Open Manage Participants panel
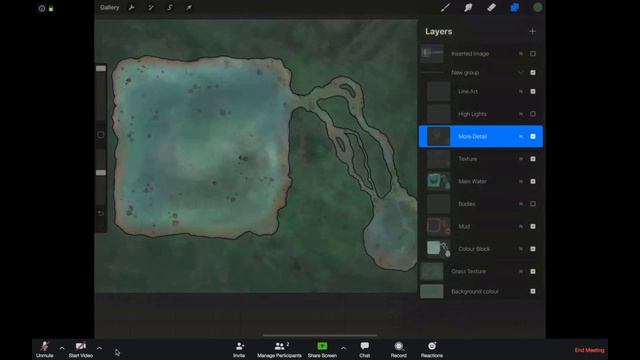This screenshot has width=640, height=360. click(x=280, y=350)
